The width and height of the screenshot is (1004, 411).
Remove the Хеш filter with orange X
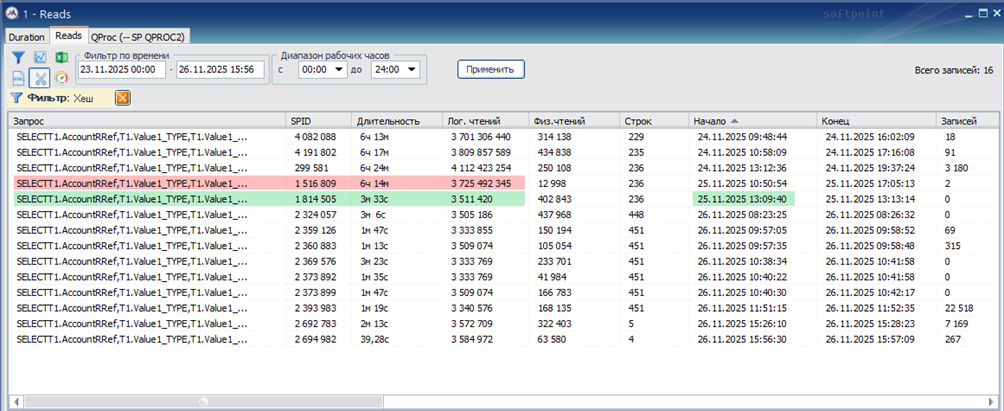pos(122,98)
